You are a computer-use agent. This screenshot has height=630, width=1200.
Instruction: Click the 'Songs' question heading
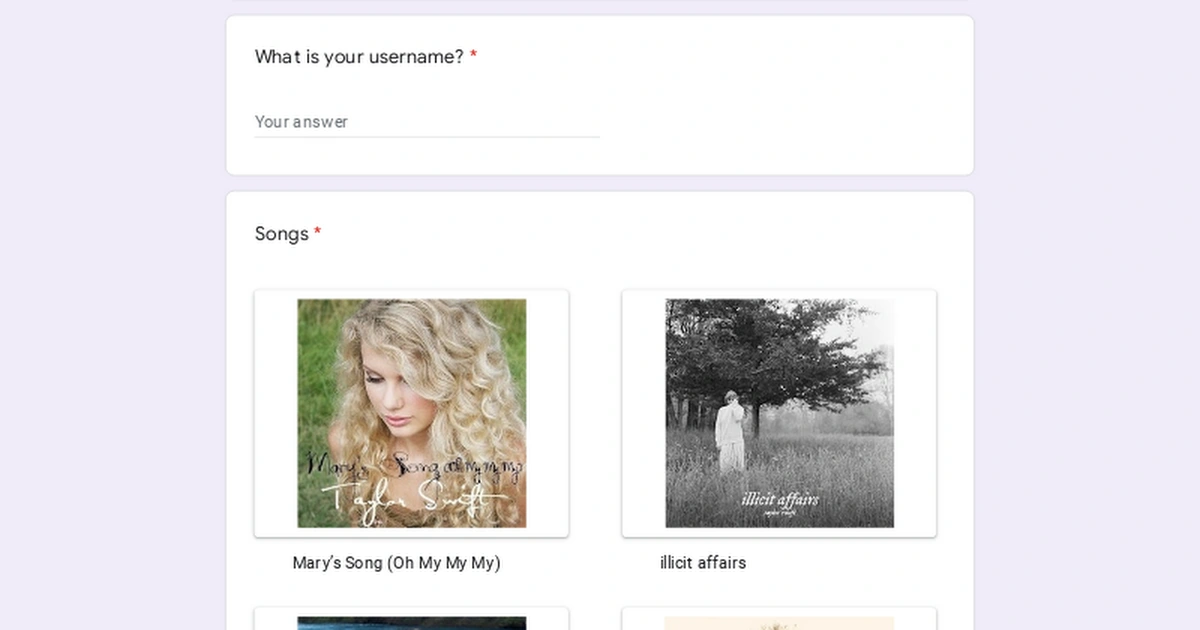(x=281, y=234)
